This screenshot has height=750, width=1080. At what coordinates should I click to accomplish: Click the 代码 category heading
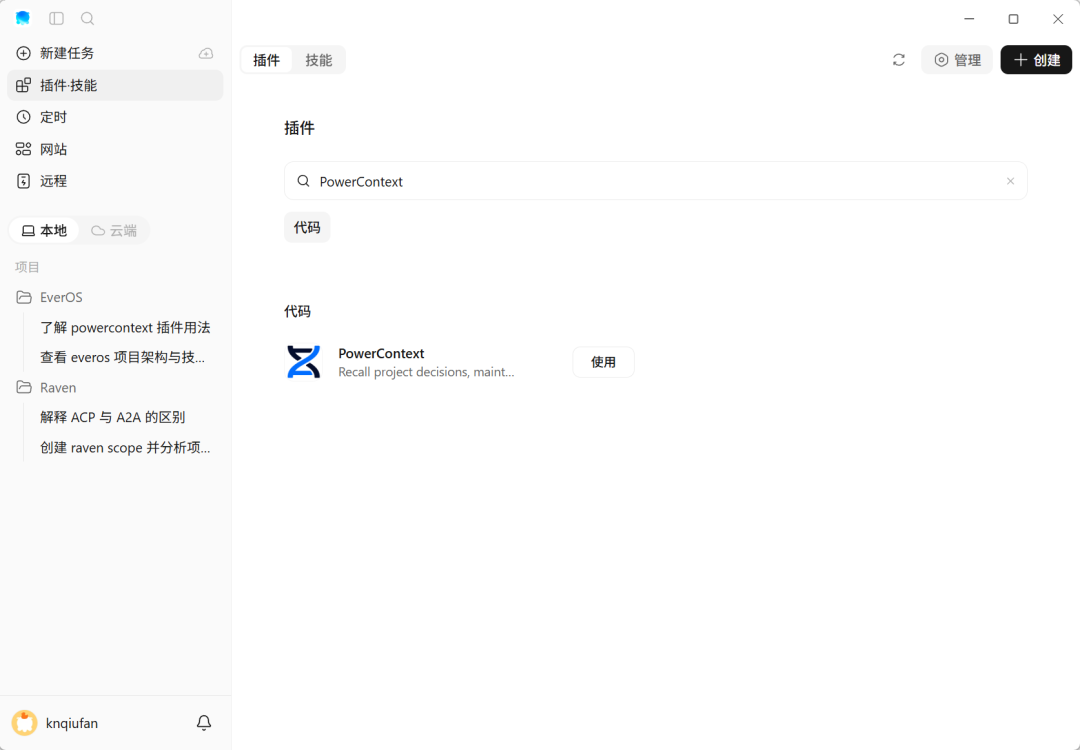click(x=298, y=311)
